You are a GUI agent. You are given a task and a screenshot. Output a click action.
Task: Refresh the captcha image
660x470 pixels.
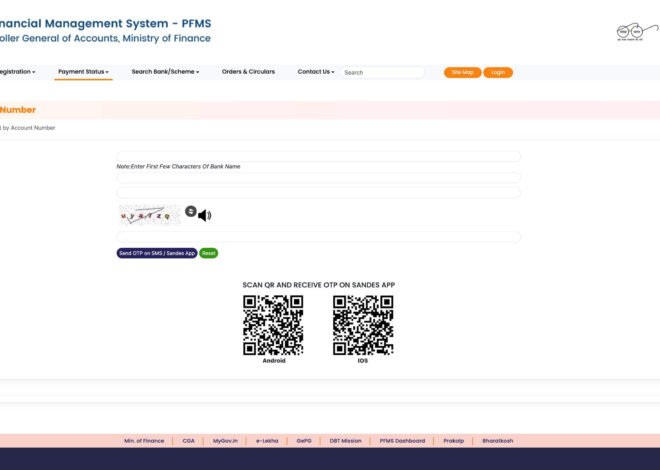tap(191, 211)
